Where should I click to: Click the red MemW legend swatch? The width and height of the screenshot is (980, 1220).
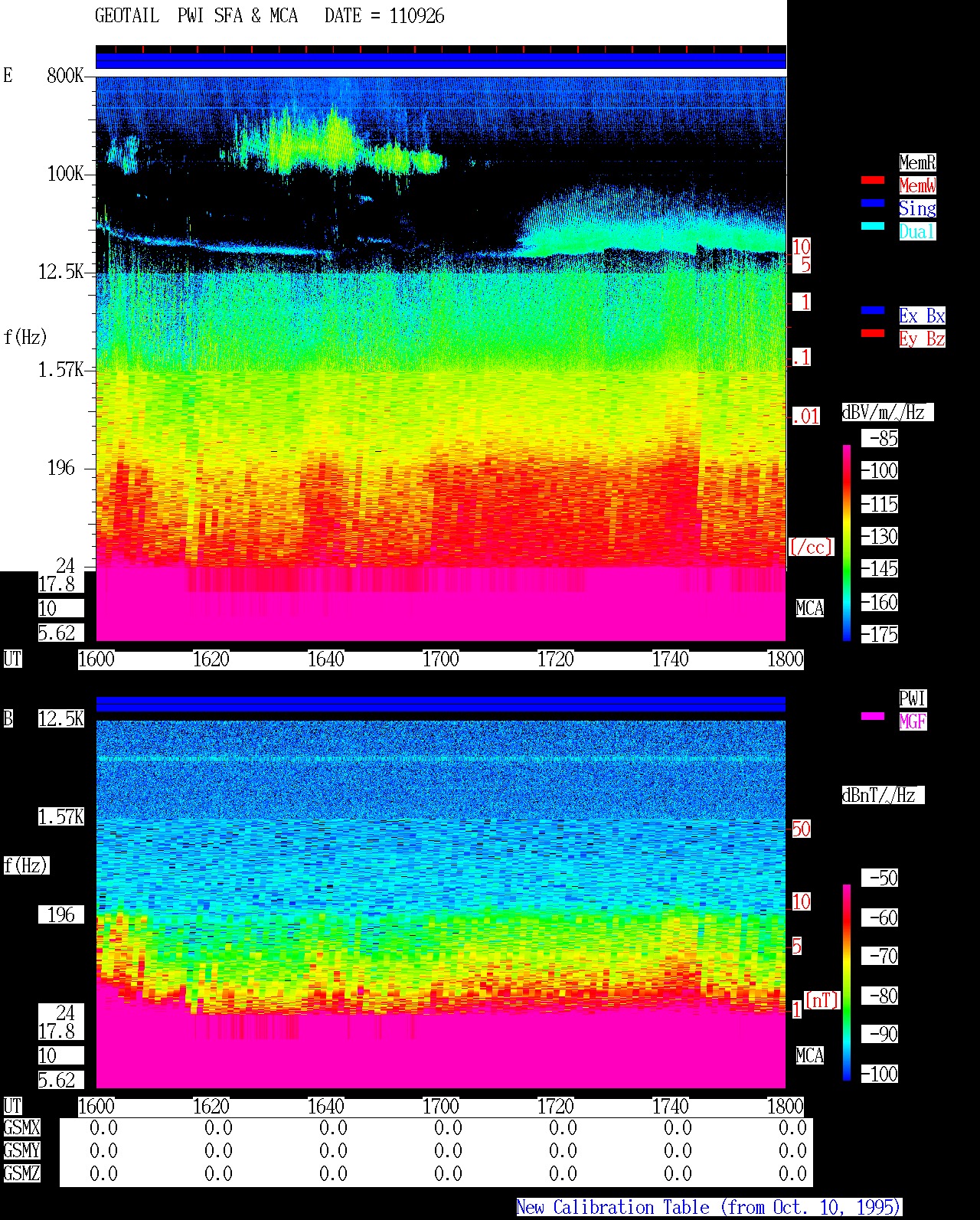[873, 181]
